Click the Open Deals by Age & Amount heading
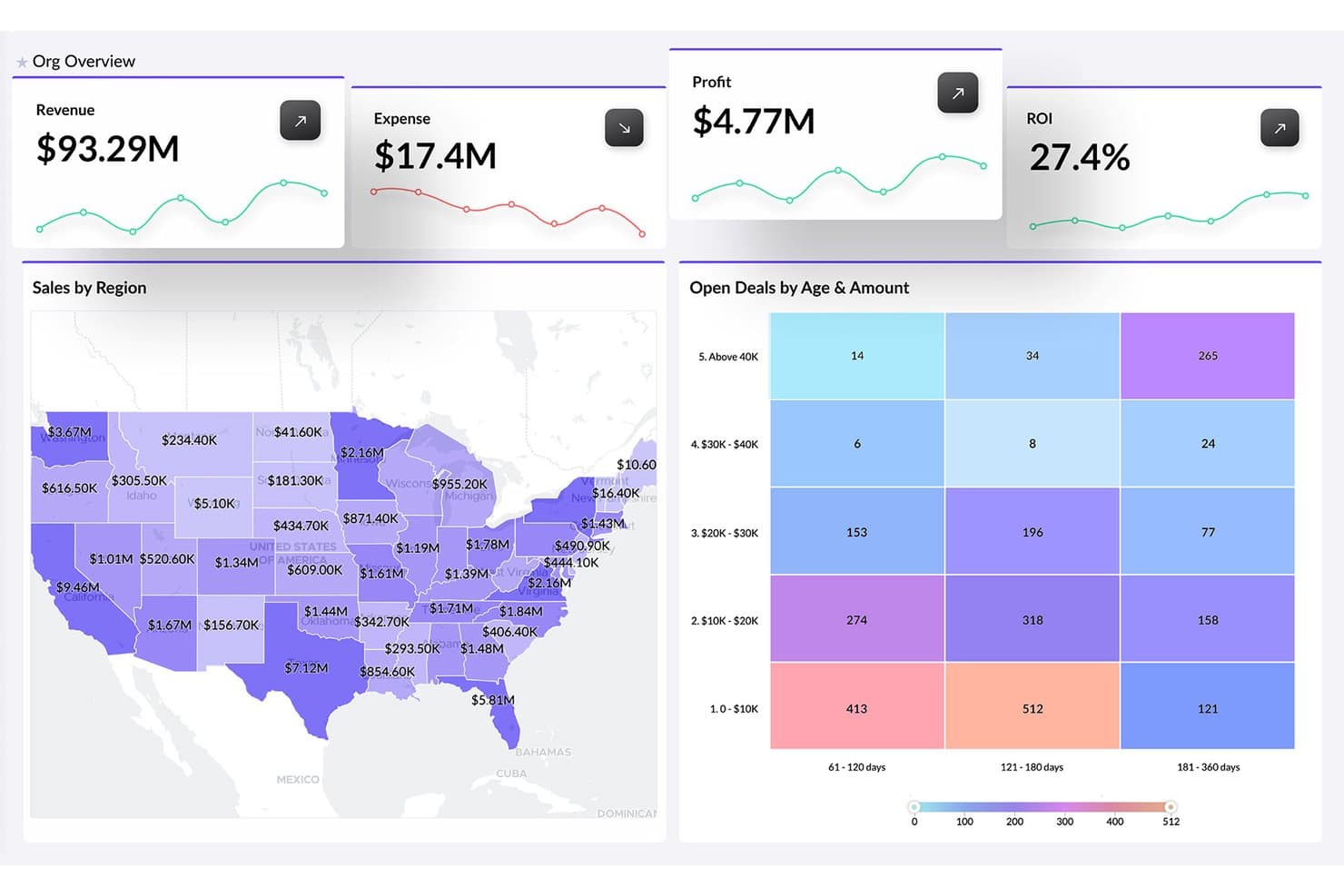The image size is (1344, 896). [799, 288]
